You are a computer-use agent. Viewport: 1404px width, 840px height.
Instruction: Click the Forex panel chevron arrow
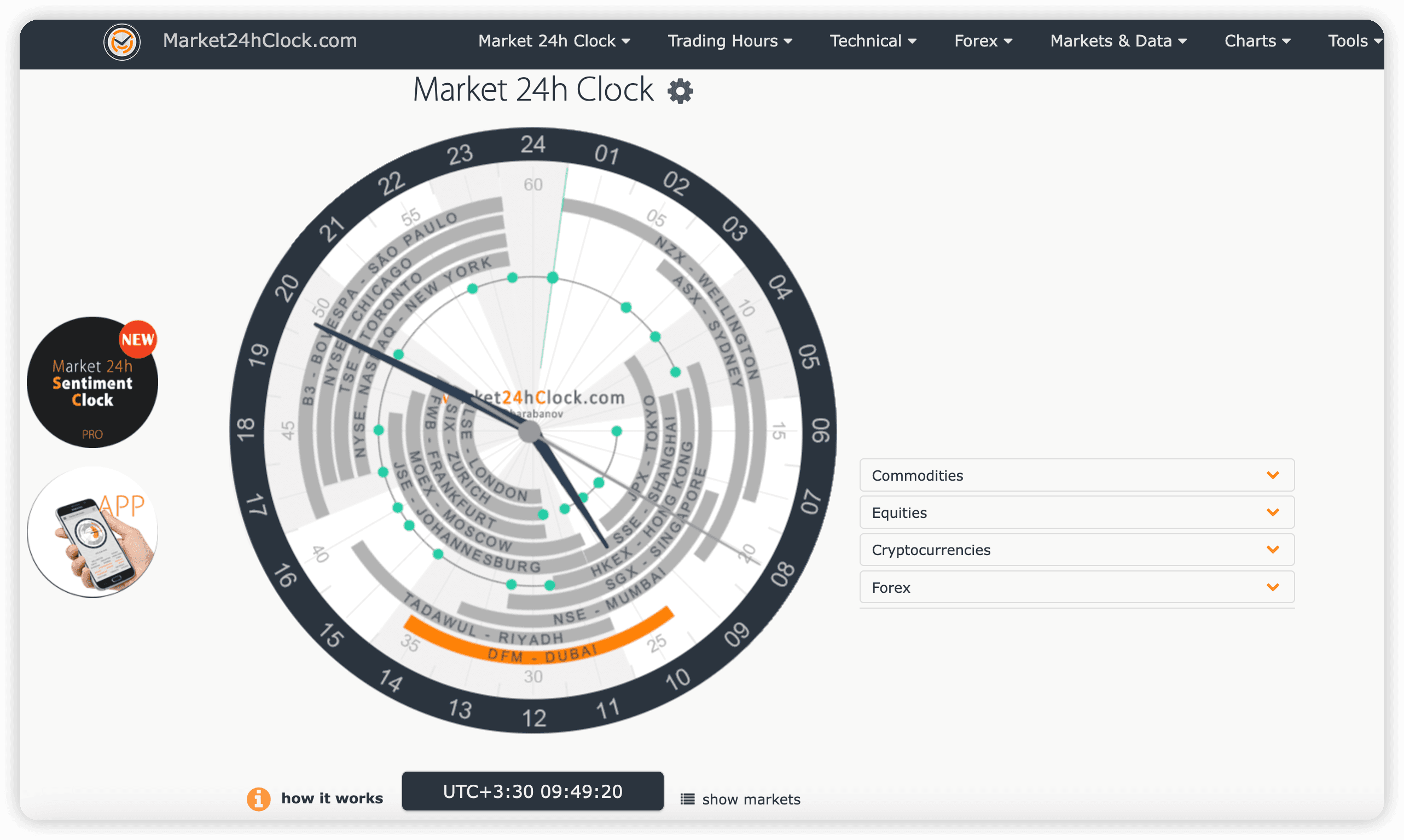1273,587
